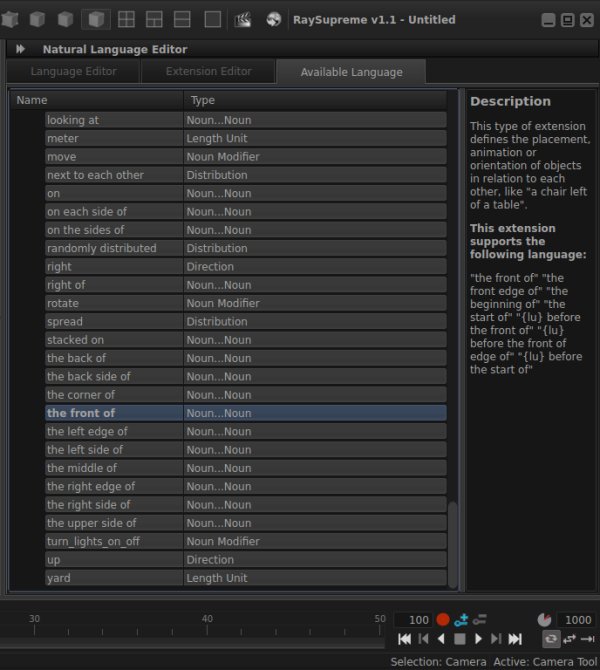
Task: Choose the two-pane horizontal split layout
Action: [182, 19]
